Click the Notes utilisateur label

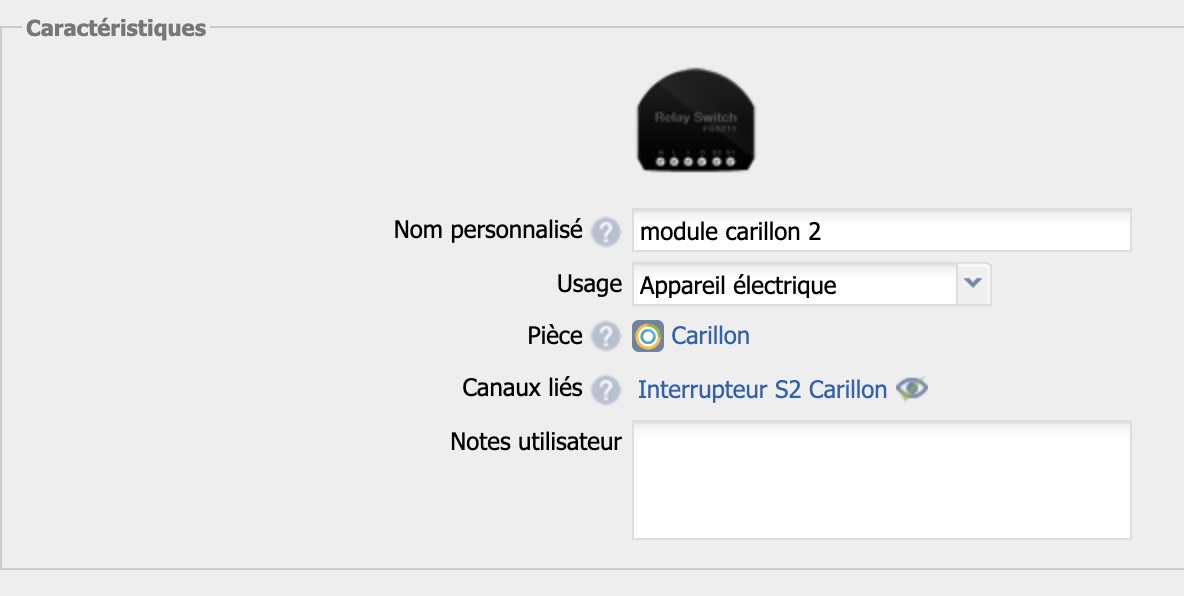(536, 441)
